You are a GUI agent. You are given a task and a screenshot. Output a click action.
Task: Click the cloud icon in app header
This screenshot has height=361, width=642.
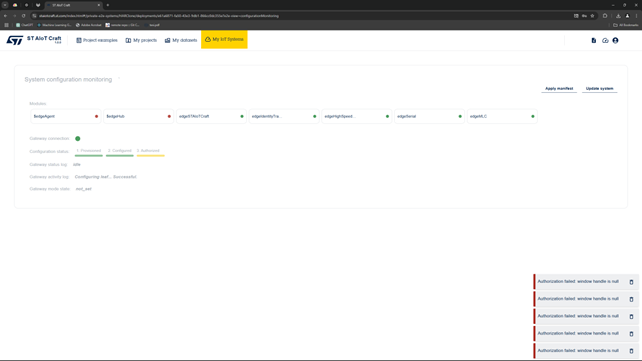605,41
